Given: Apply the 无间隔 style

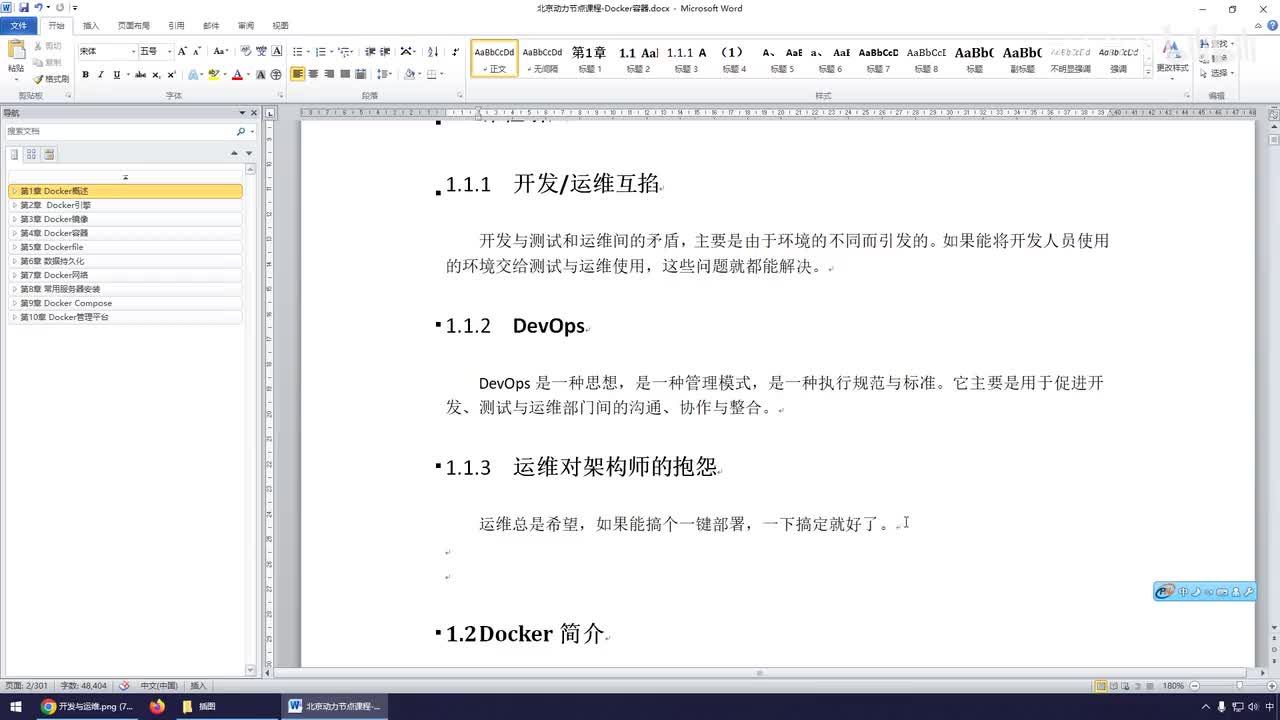Looking at the screenshot, I should point(542,59).
